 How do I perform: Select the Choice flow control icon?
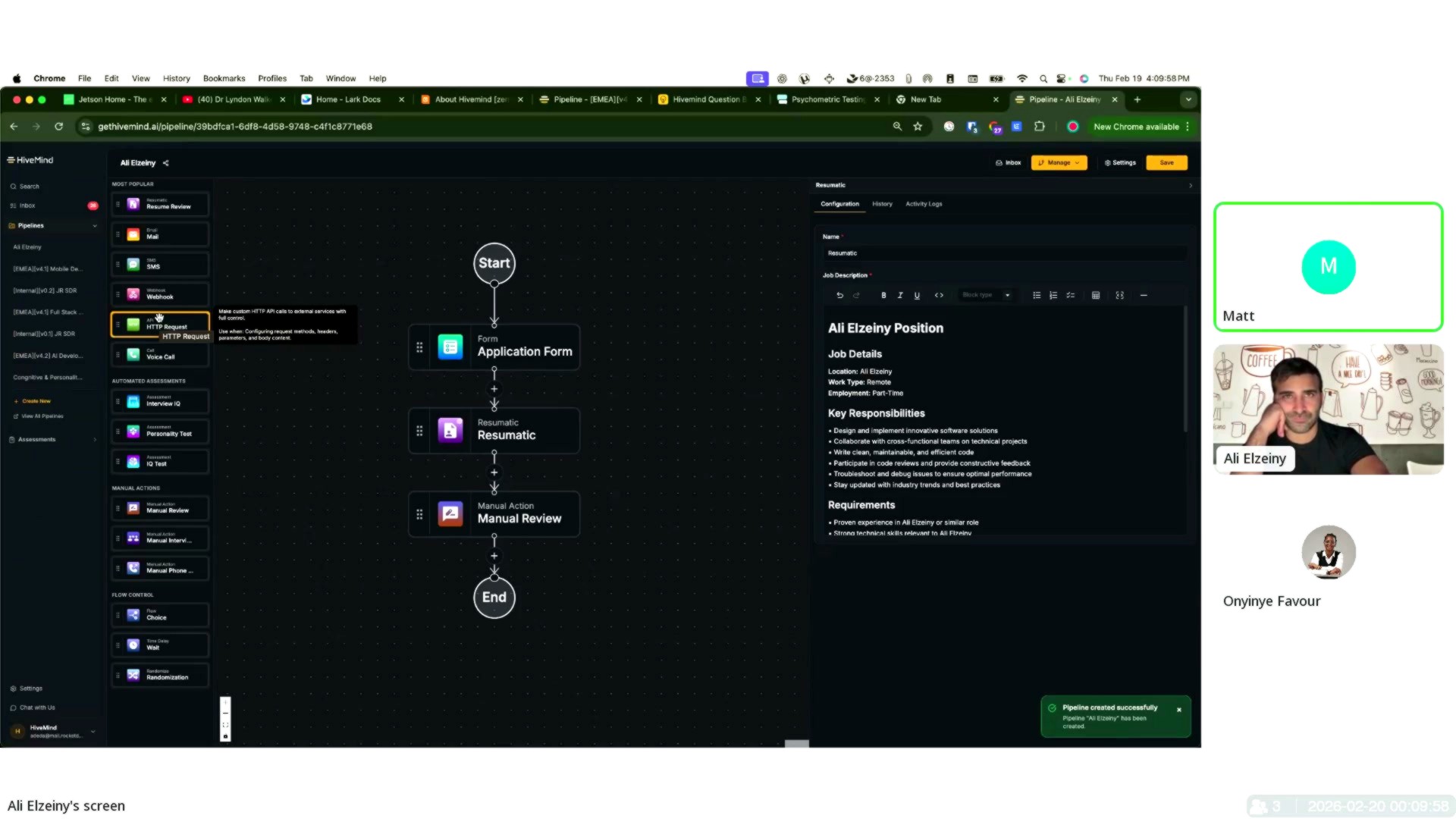click(133, 615)
